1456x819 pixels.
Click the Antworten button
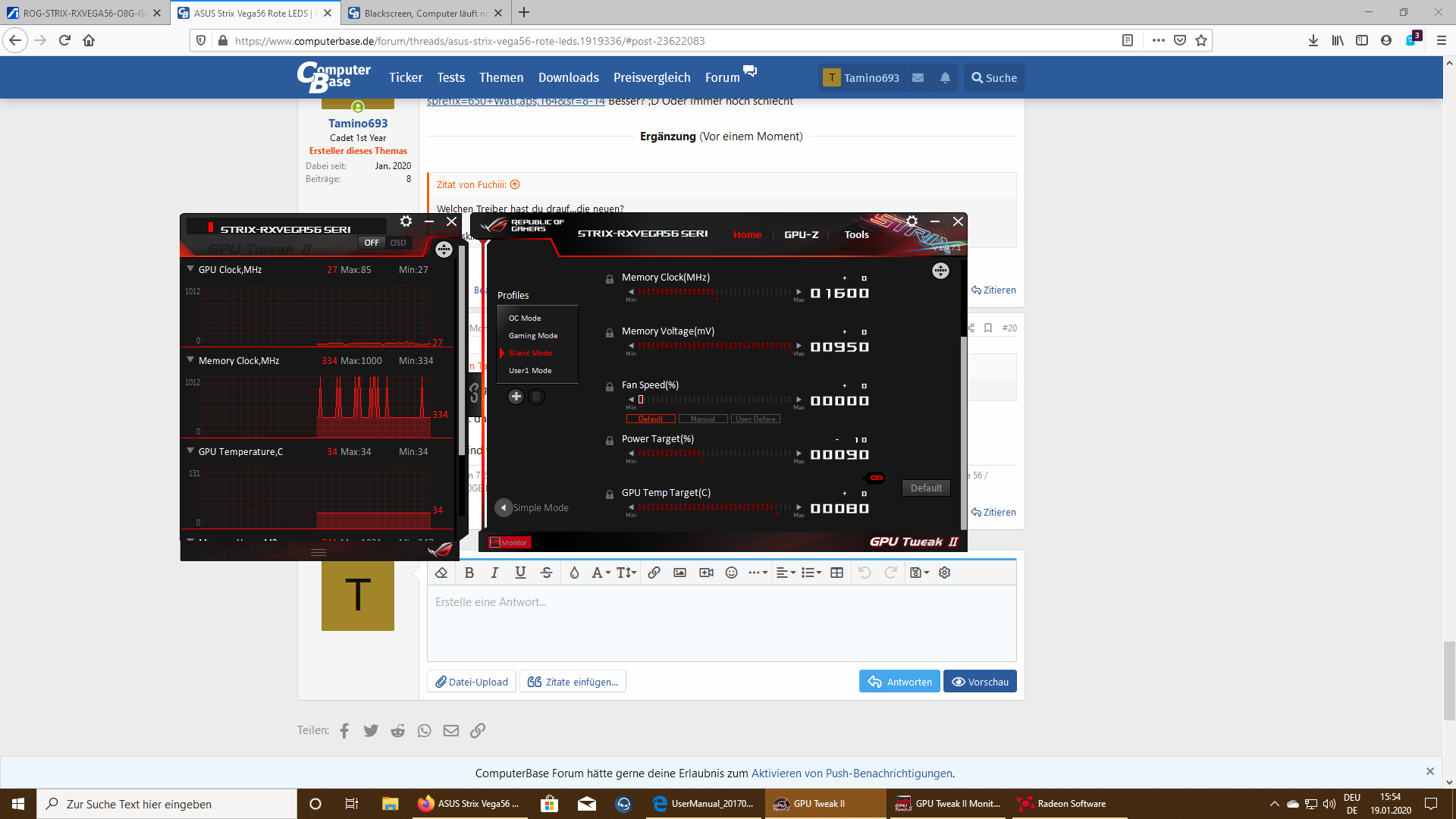[x=899, y=681]
